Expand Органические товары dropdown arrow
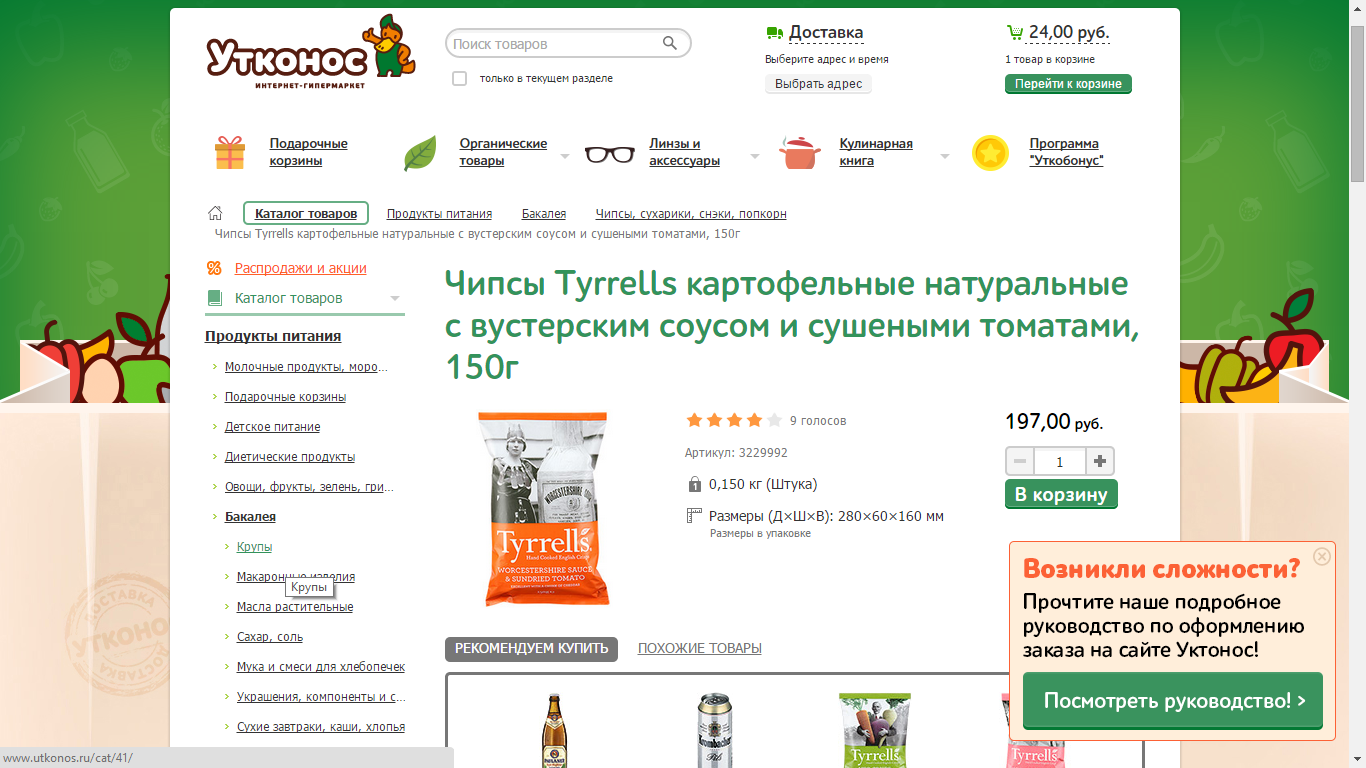This screenshot has height=768, width=1366. [x=565, y=156]
